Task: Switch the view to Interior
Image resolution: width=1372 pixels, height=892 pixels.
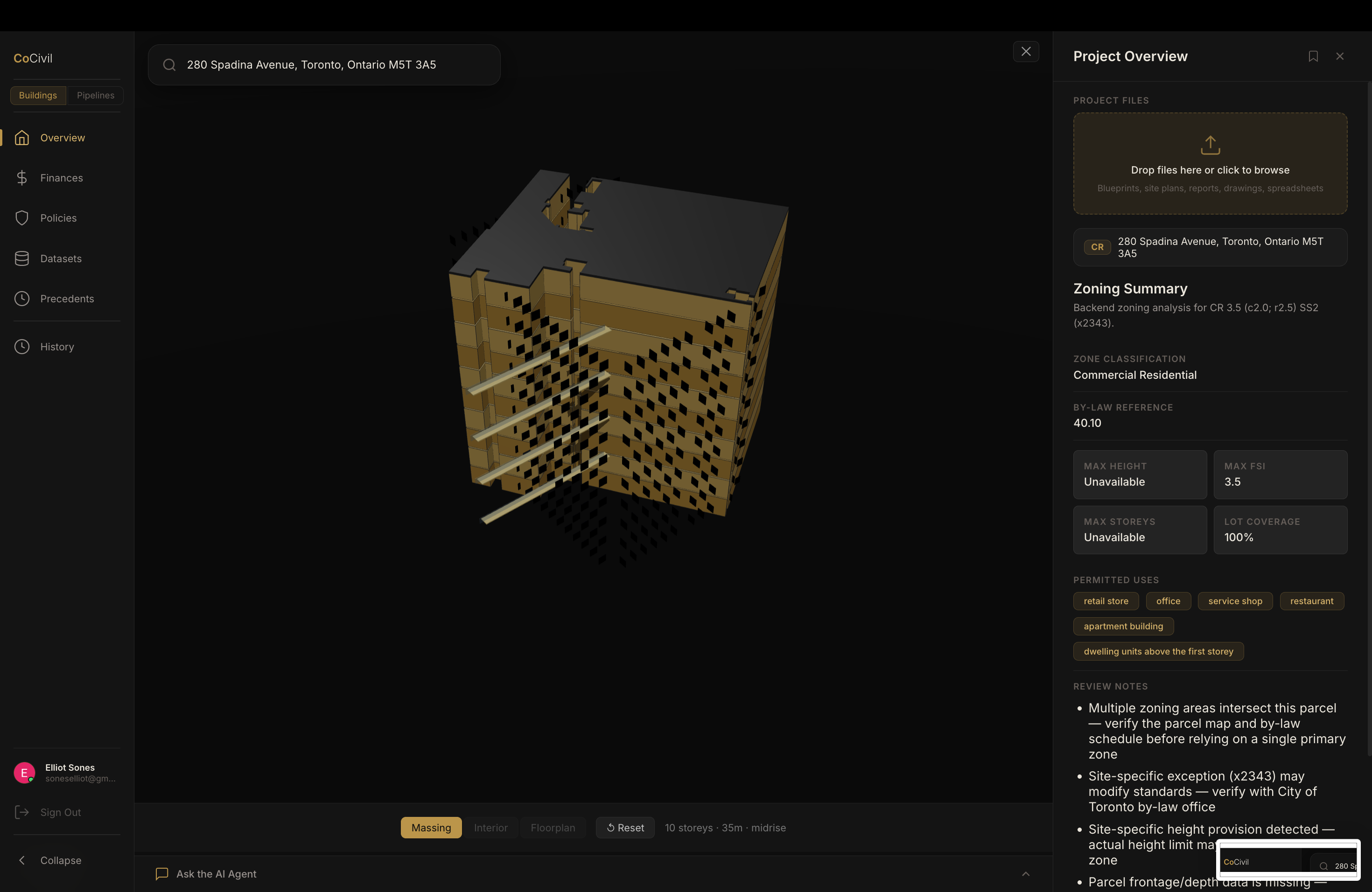Action: 490,828
